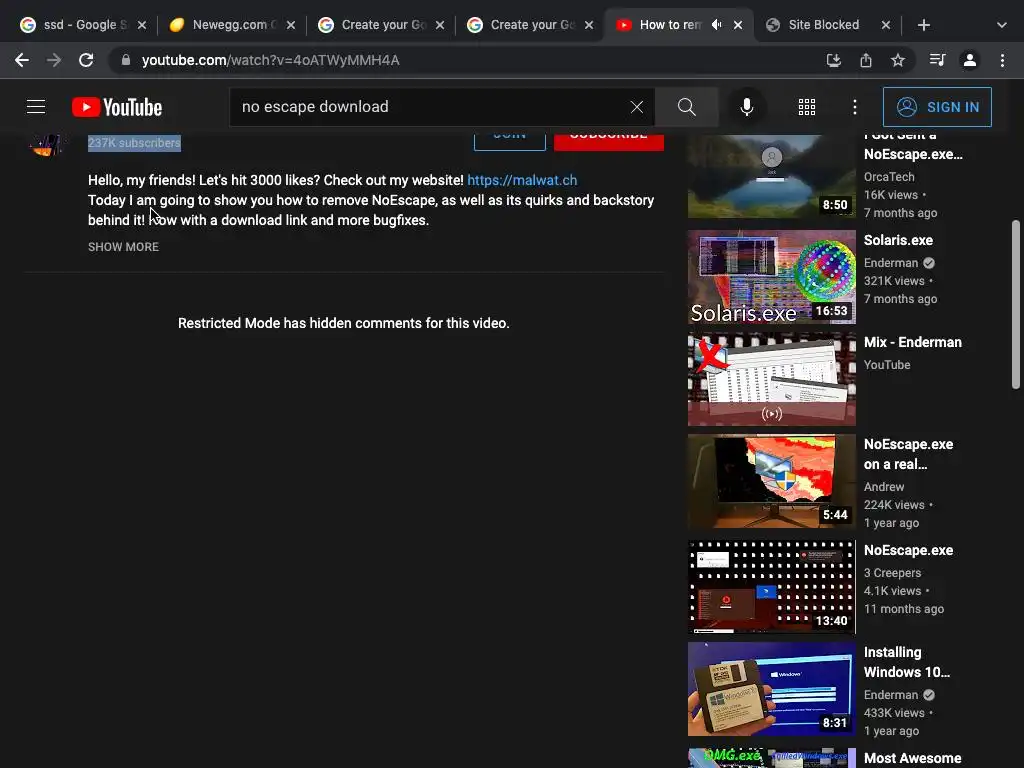Expand the description with SHOW MORE
Image resolution: width=1024 pixels, height=768 pixels.
point(123,247)
